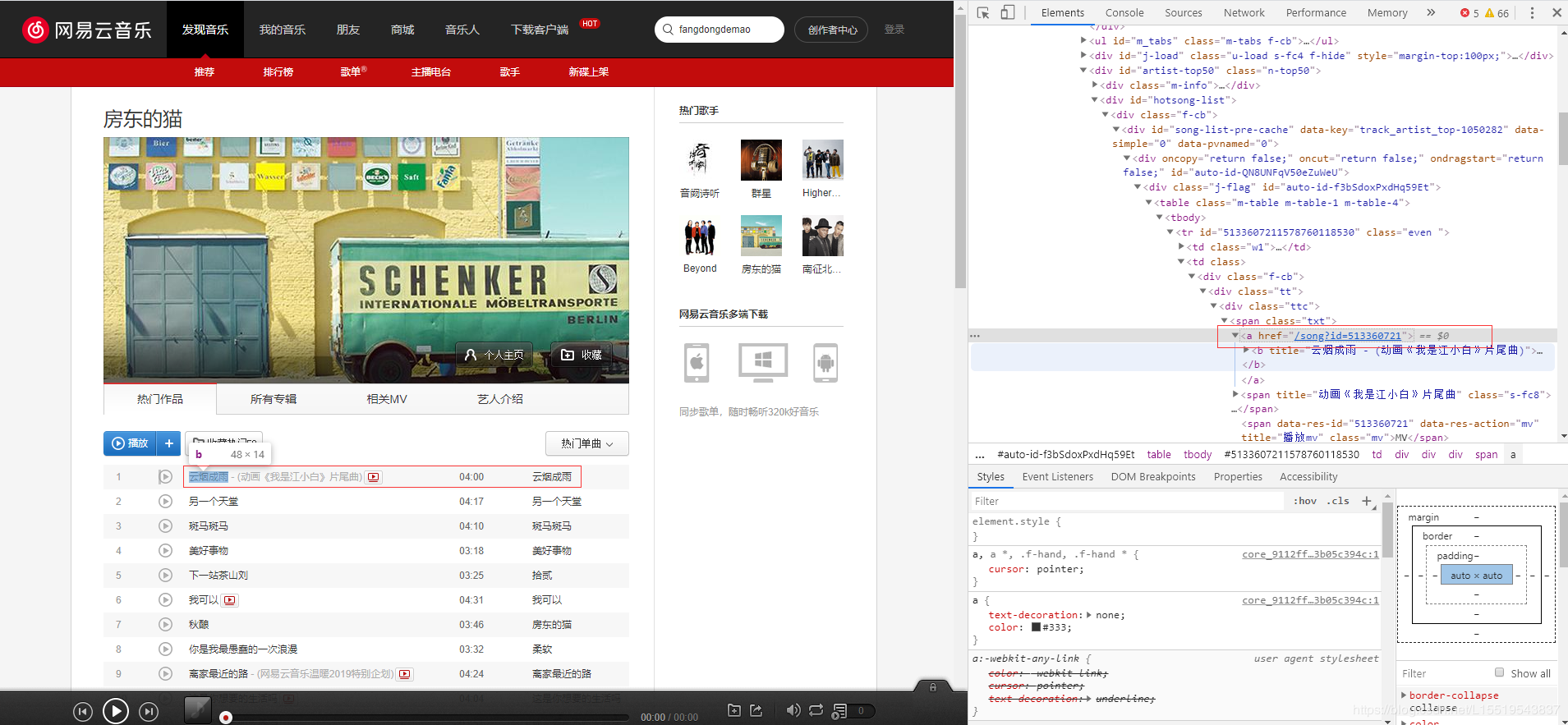Open the 热门单曲 sort dropdown
This screenshot has height=725, width=1568.
coord(587,443)
